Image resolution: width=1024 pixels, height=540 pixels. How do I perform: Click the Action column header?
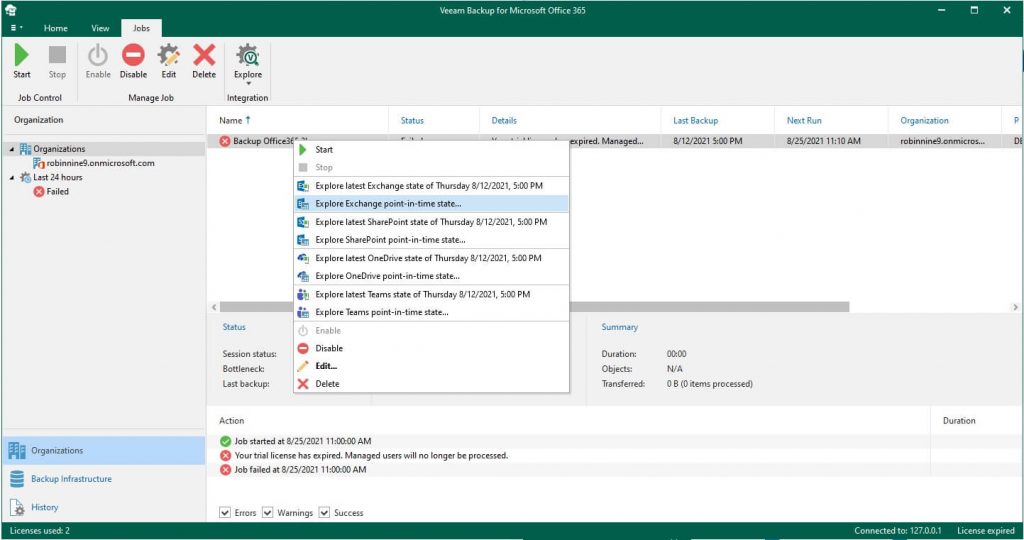coord(231,421)
